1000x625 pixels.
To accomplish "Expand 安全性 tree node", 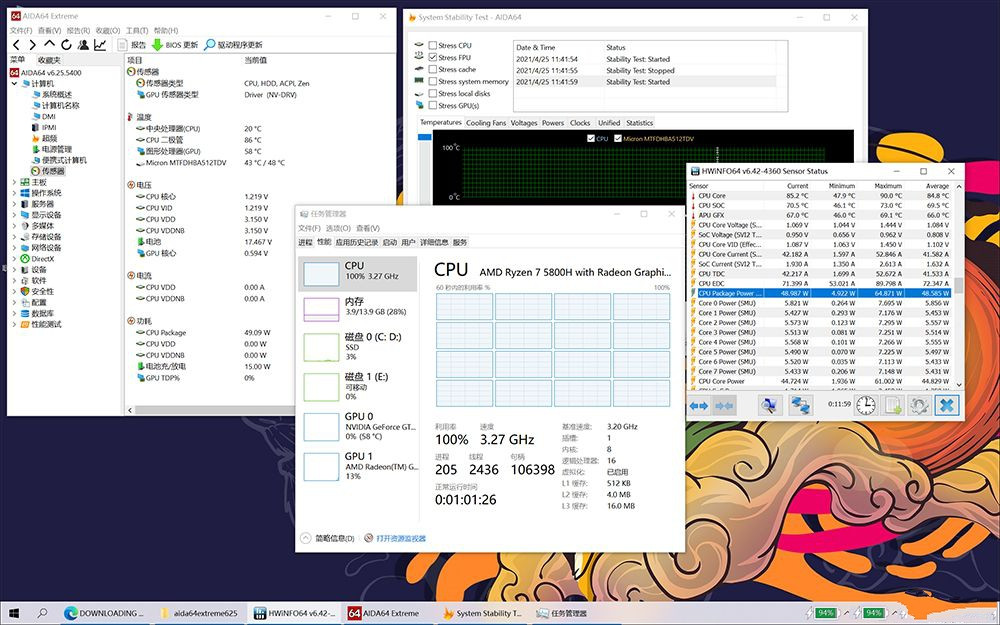I will tap(15, 291).
